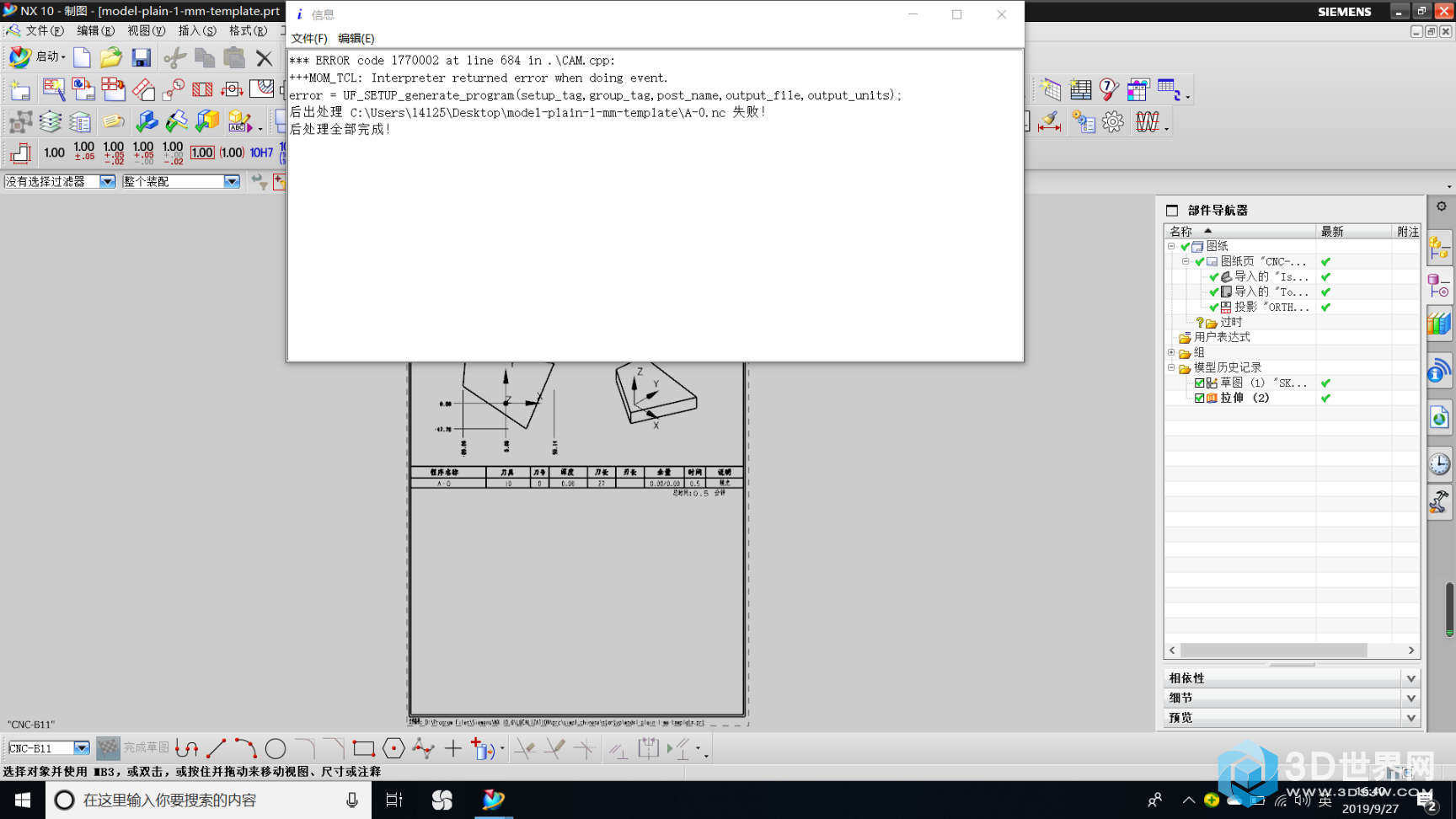Add a sketch point with plus icon
Screen dimensions: 1456x819
(x=453, y=748)
